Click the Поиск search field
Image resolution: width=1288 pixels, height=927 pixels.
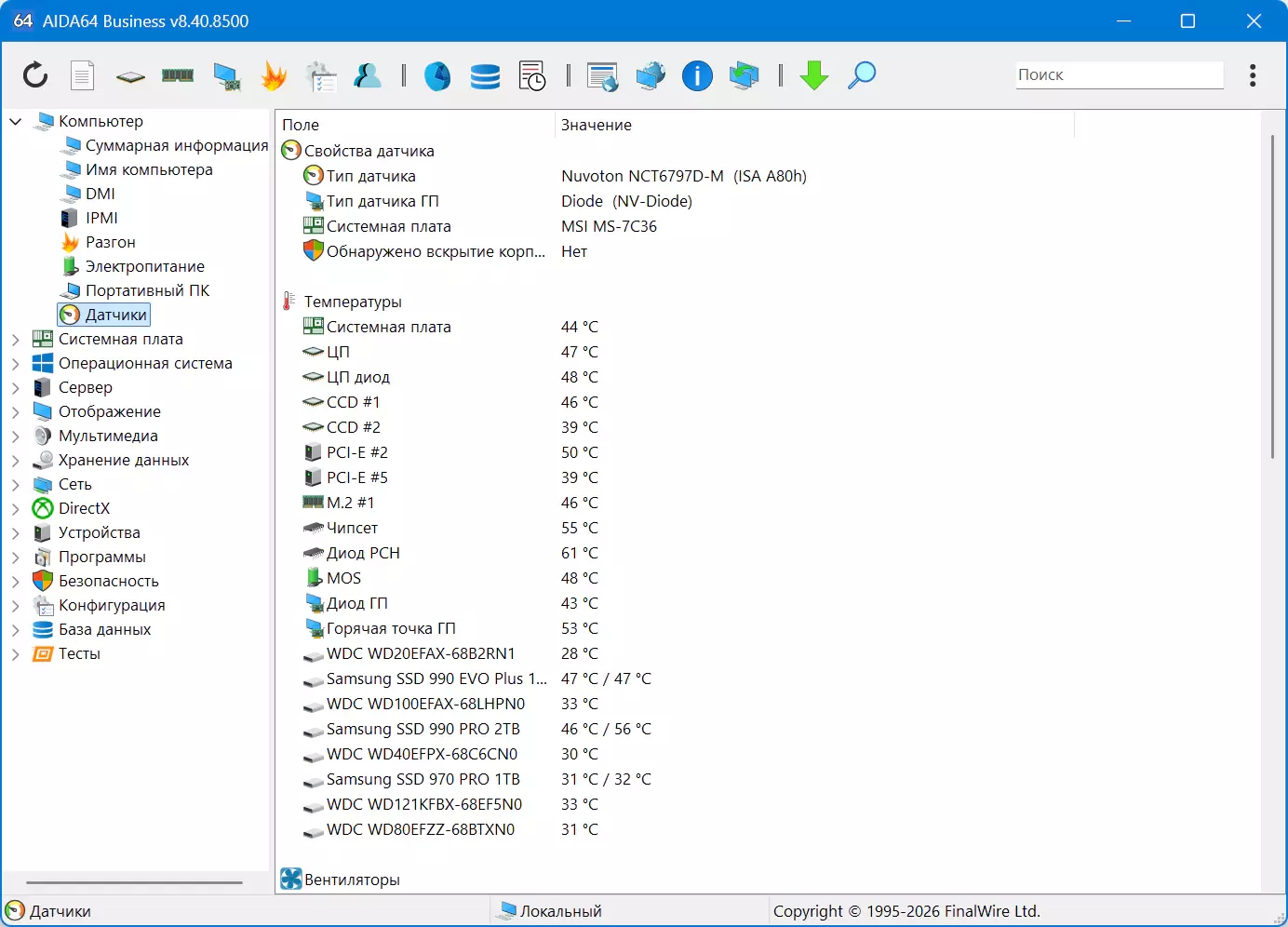1120,74
